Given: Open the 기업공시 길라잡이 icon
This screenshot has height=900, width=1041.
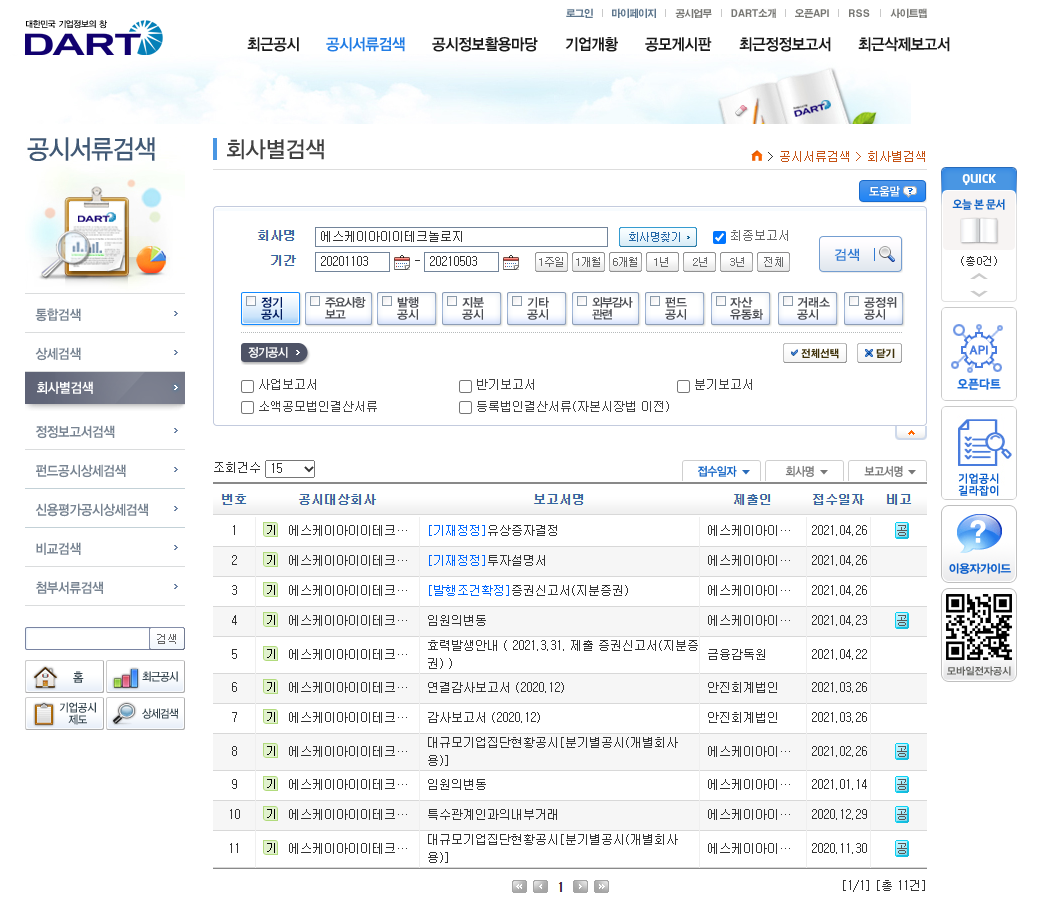Looking at the screenshot, I should point(978,454).
